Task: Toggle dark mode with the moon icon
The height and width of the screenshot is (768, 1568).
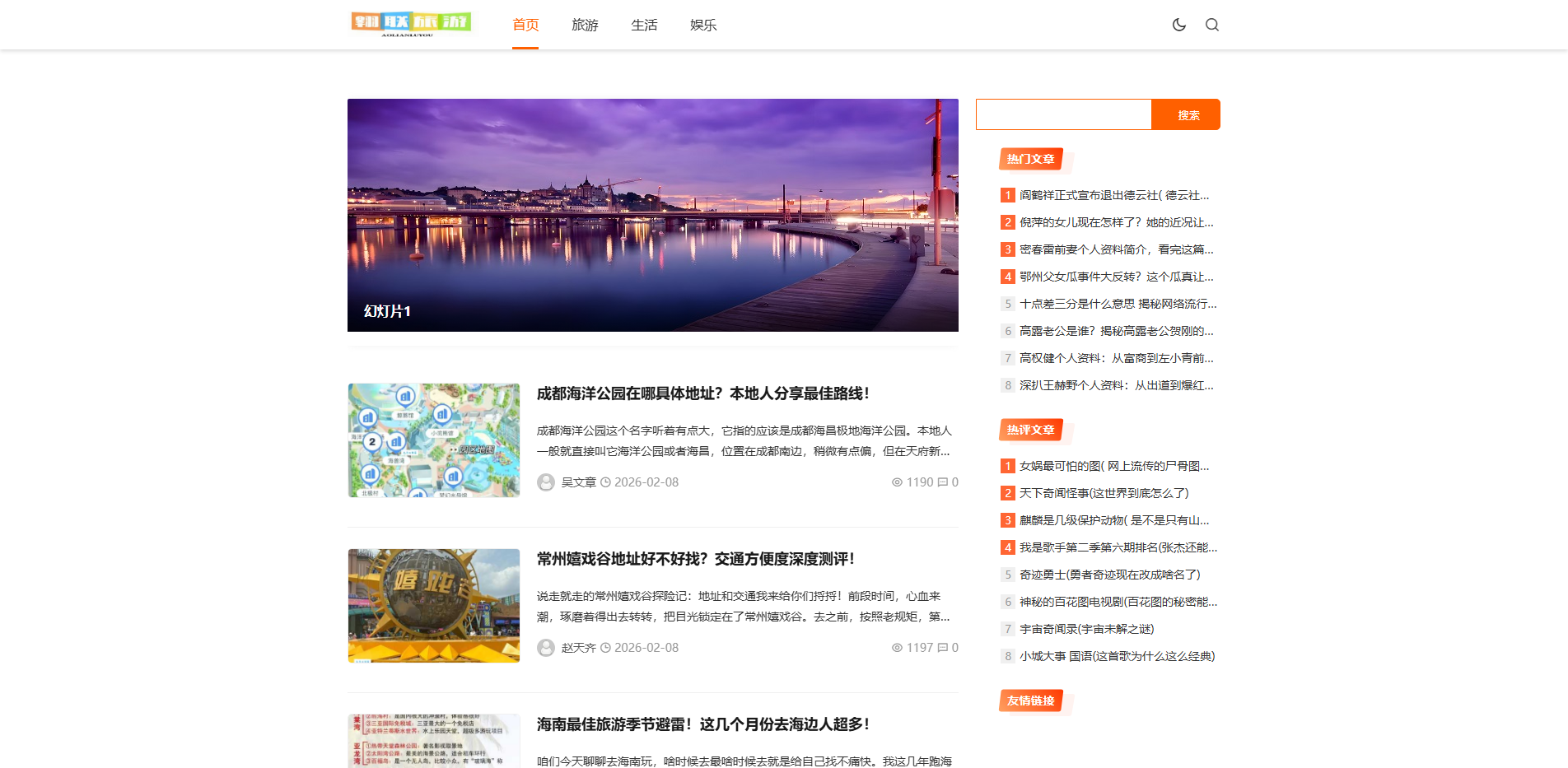Action: 1178,25
